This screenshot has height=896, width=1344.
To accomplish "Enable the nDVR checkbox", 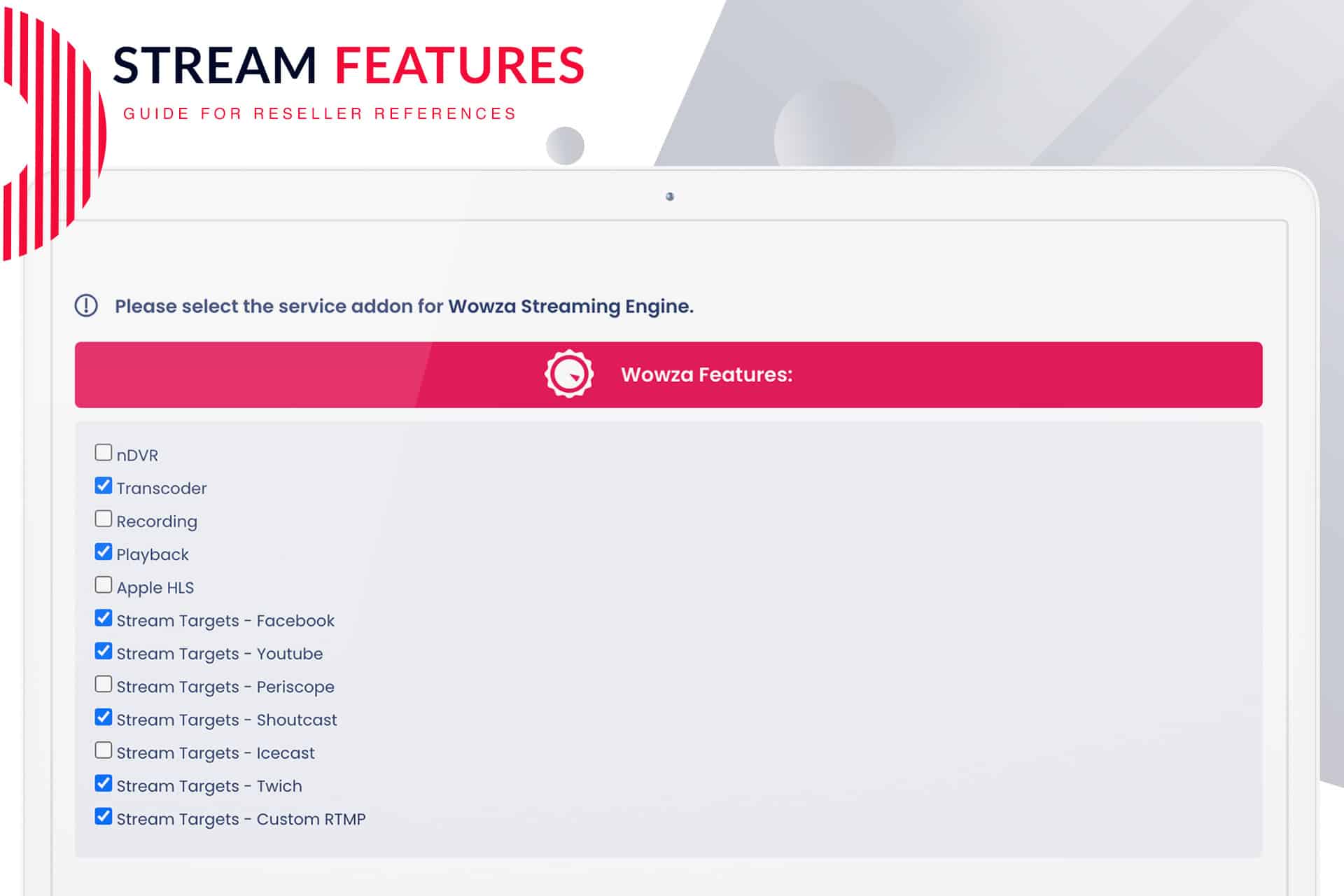I will pyautogui.click(x=104, y=452).
